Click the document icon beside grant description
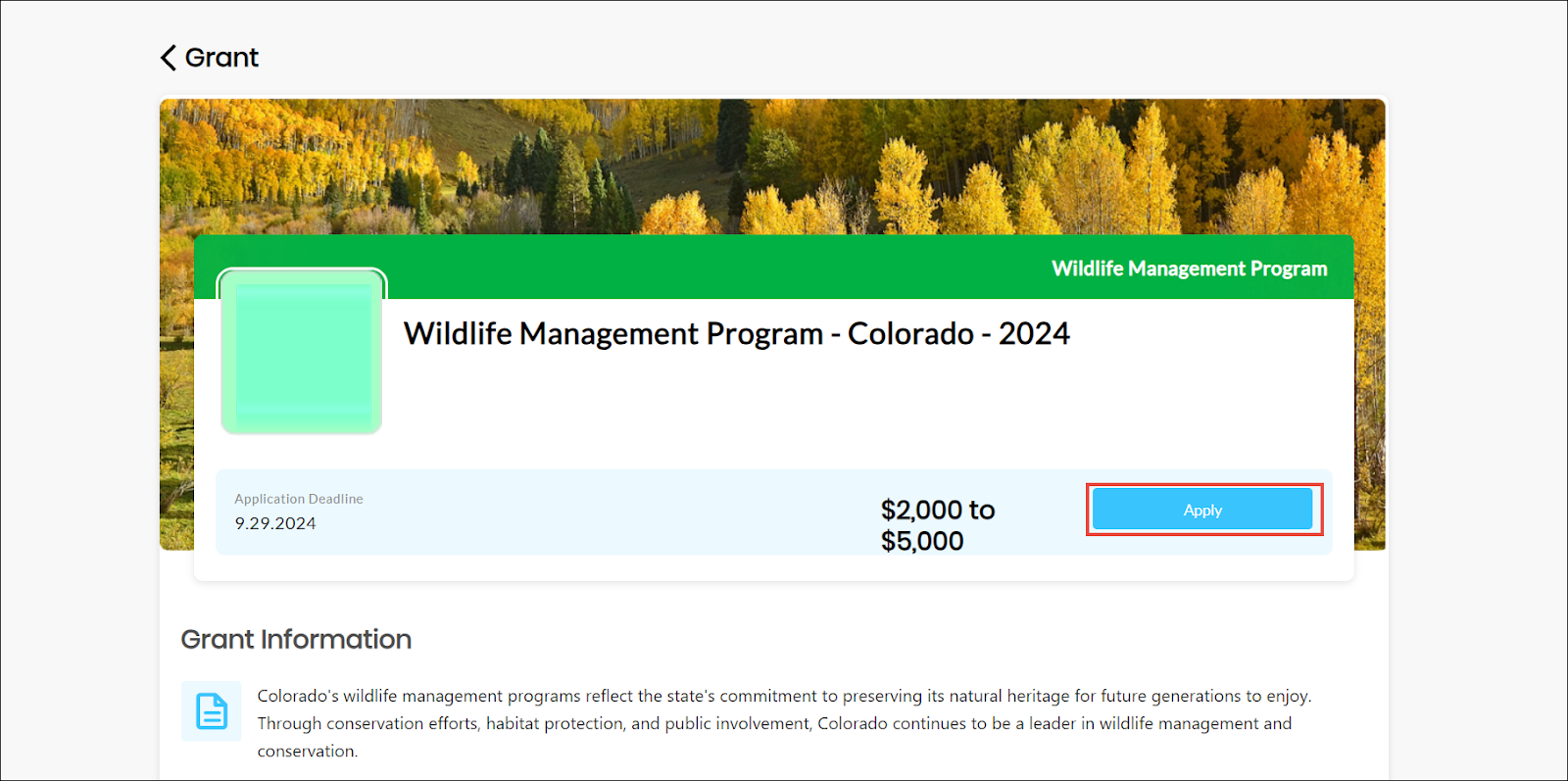This screenshot has height=781, width=1568. coord(212,711)
